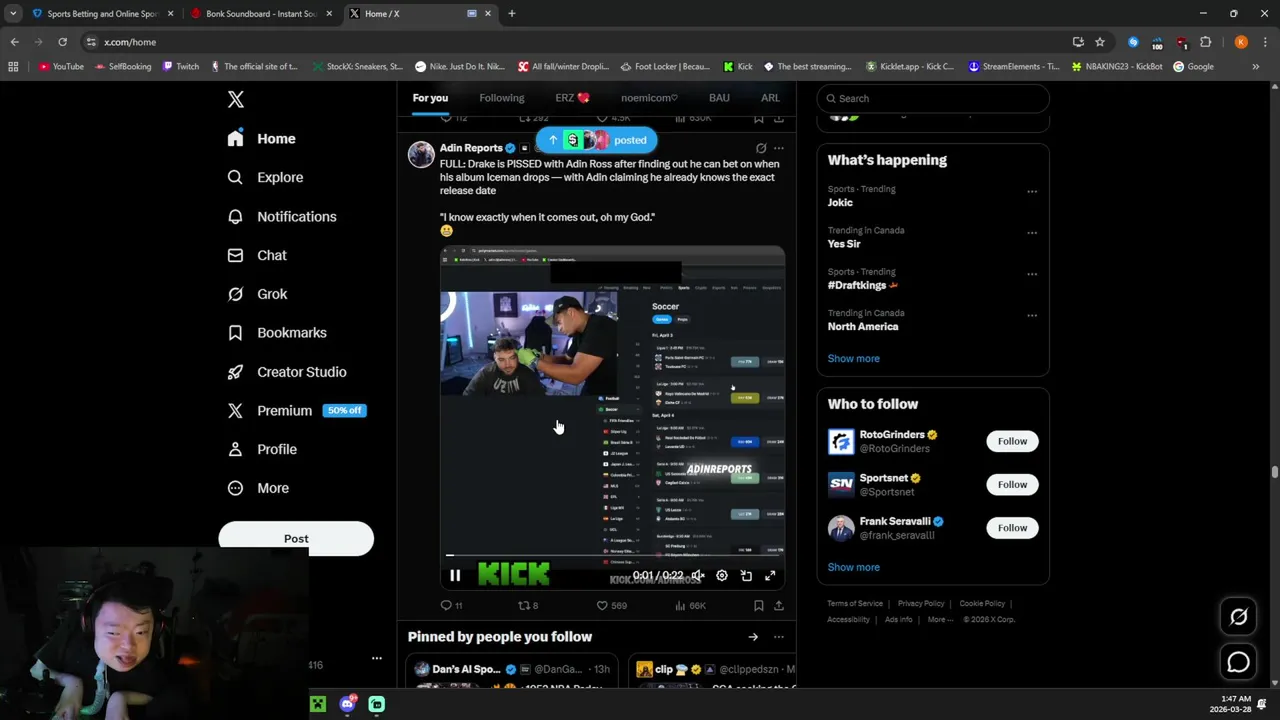Open Explore from the sidebar
Image resolution: width=1280 pixels, height=720 pixels.
[x=266, y=177]
